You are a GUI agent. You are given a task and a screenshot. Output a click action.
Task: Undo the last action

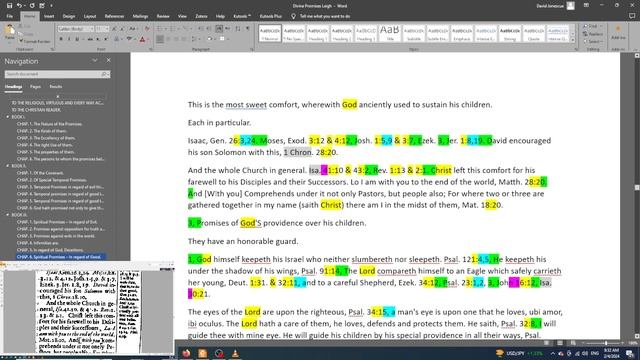[x=19, y=6]
